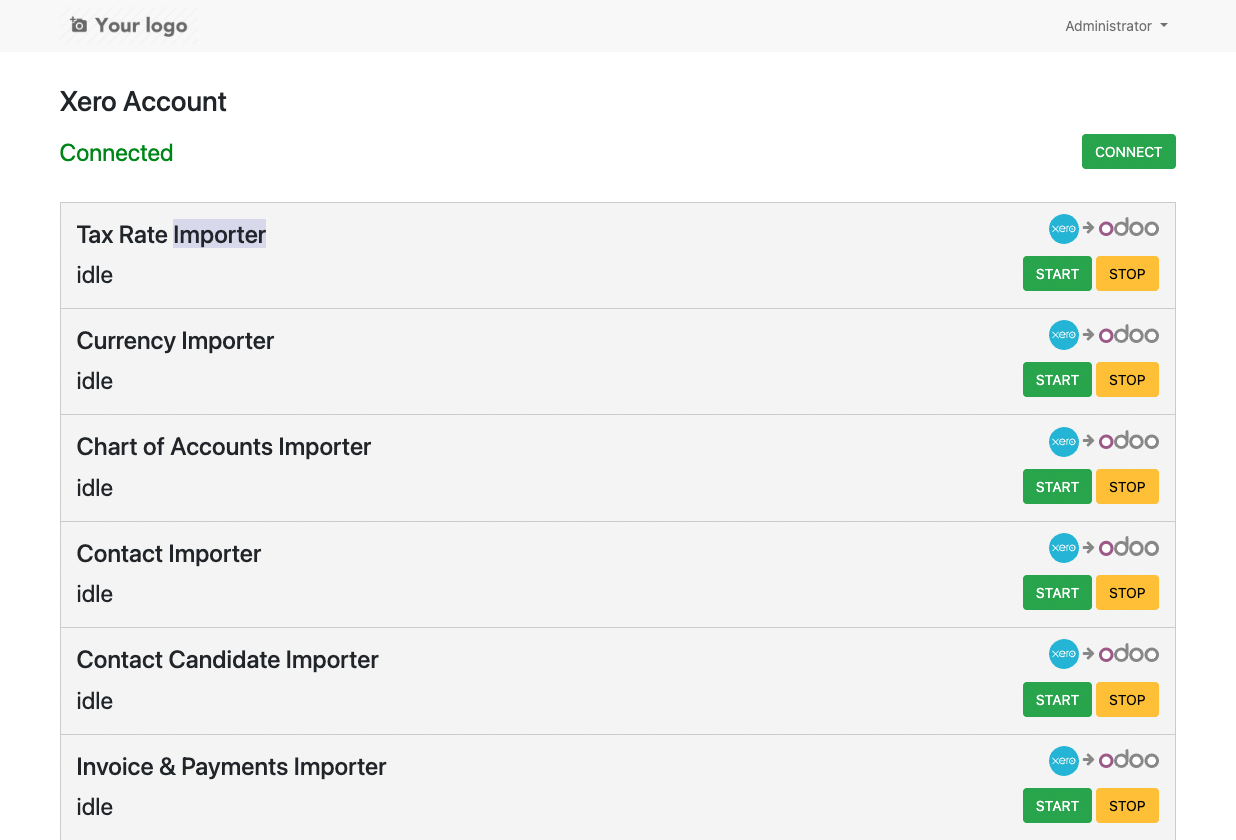The height and width of the screenshot is (840, 1236).
Task: Start the Contact Importer
Action: pos(1057,593)
